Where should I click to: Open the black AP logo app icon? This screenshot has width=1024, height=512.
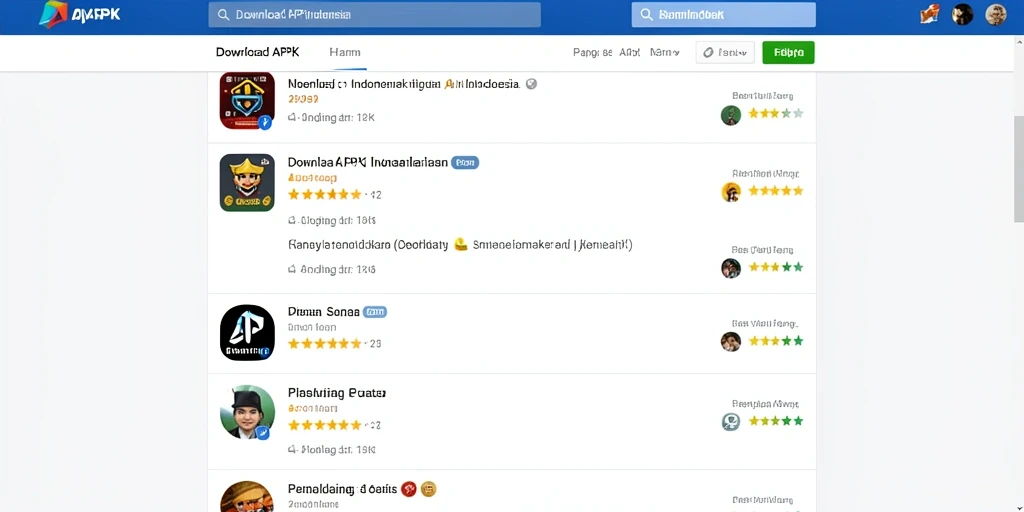[x=247, y=332]
